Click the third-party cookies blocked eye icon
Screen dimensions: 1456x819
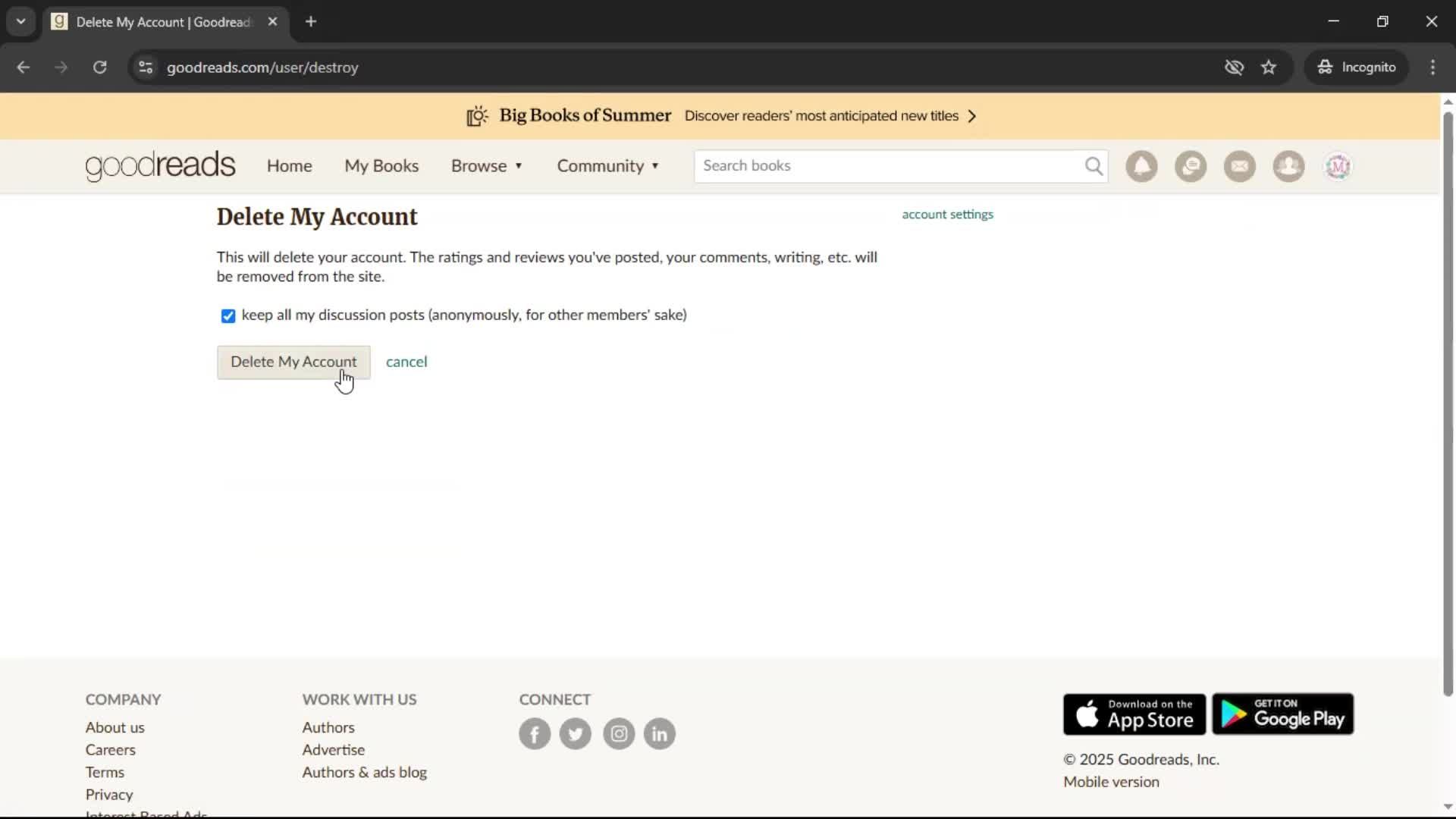(x=1235, y=67)
